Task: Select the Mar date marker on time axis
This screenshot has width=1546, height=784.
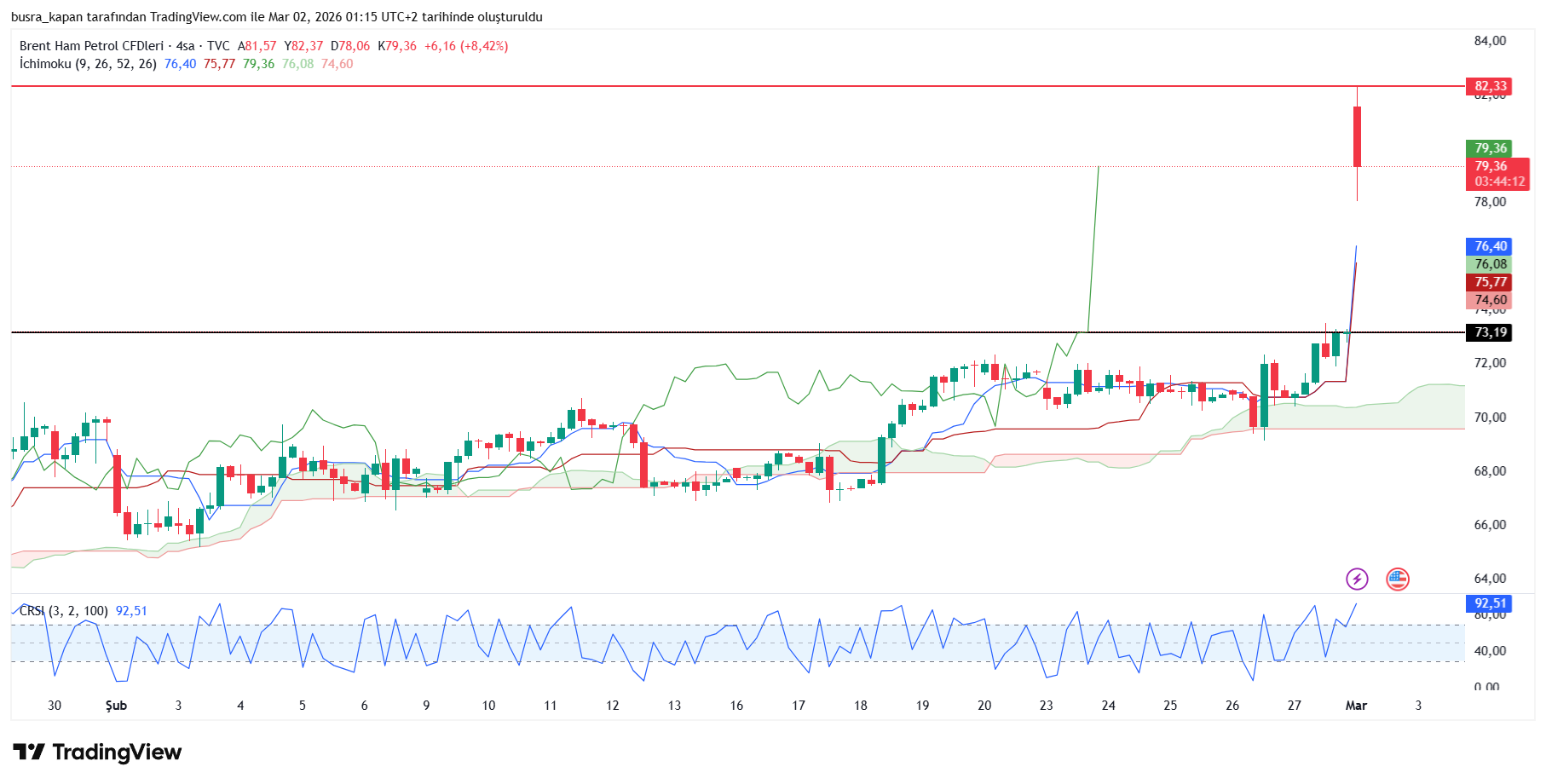Action: (x=1355, y=706)
